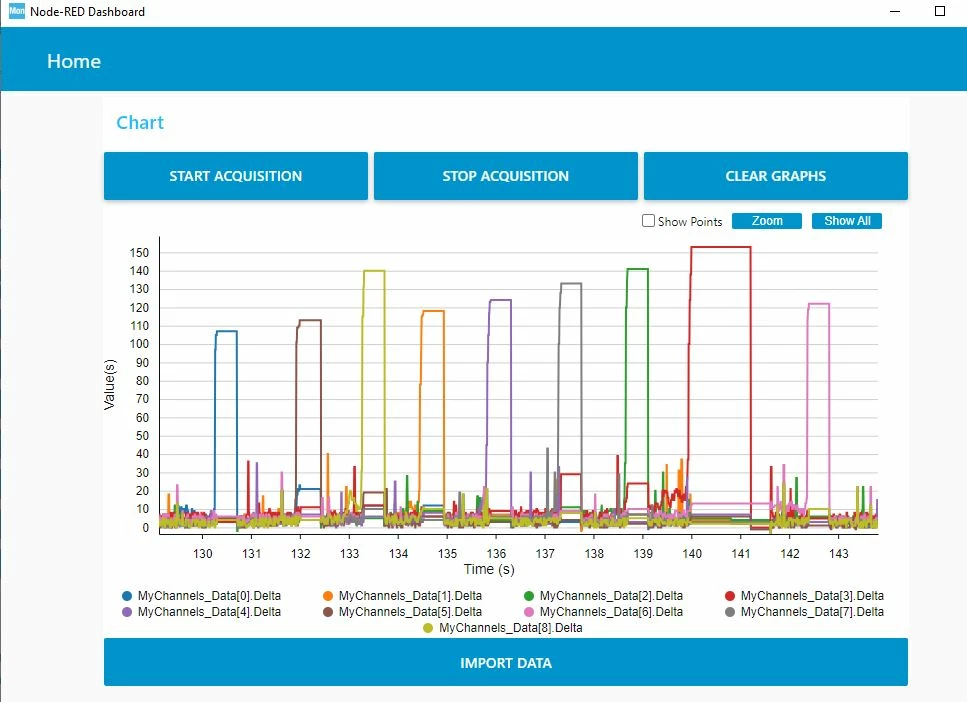
Task: Click the Node-RED Dashboard app icon
Action: 17,11
